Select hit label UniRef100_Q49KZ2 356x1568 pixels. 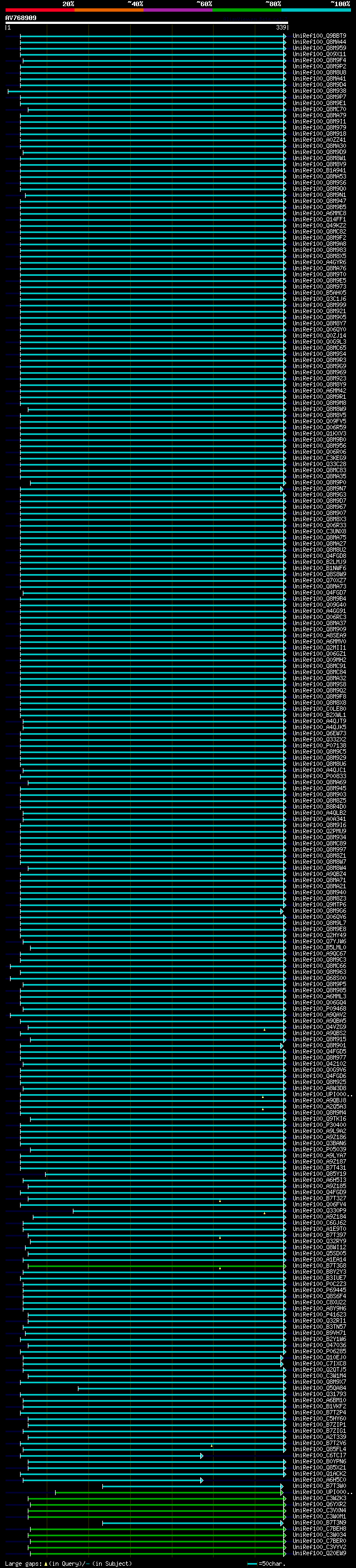(x=319, y=226)
